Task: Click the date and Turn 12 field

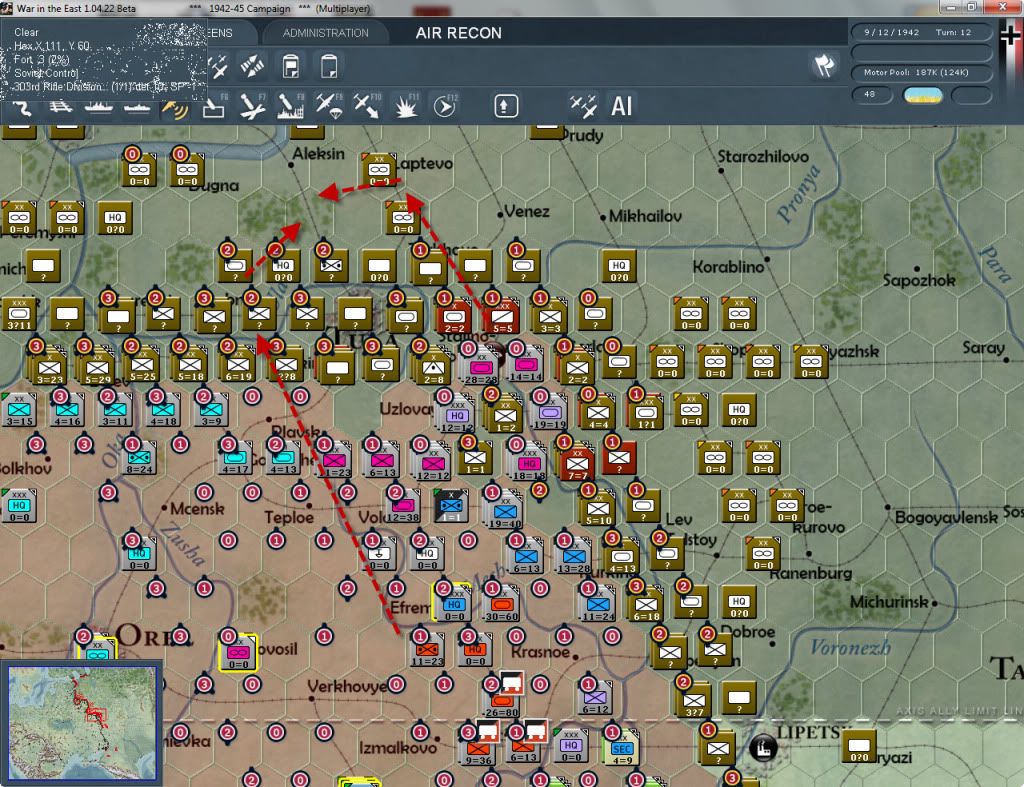Action: pos(921,32)
